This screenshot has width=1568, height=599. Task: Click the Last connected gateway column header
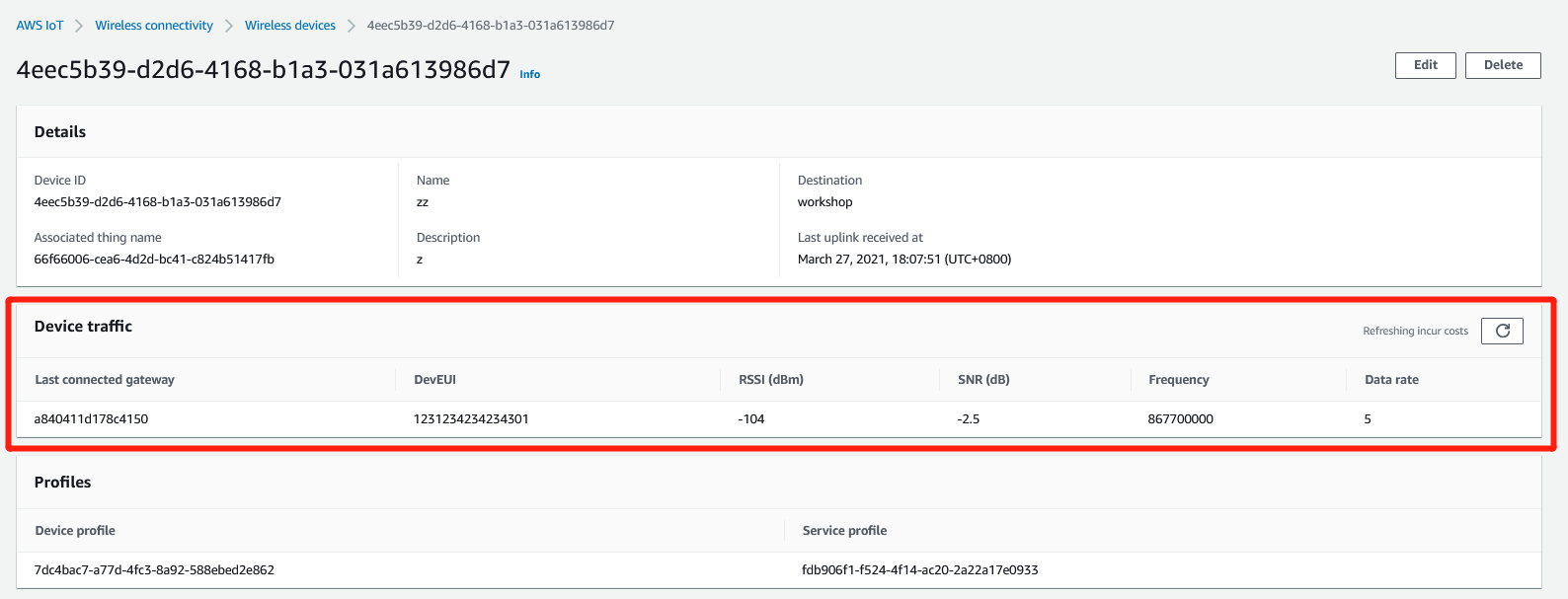pos(105,380)
